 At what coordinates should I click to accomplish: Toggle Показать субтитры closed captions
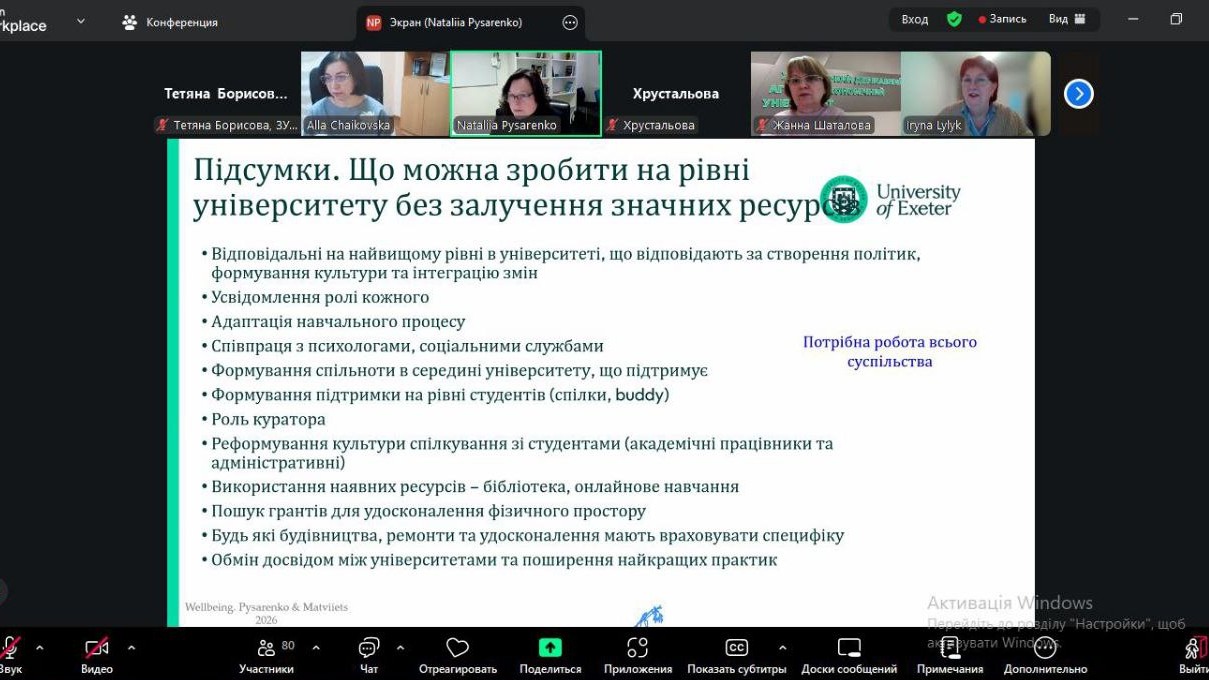click(736, 648)
